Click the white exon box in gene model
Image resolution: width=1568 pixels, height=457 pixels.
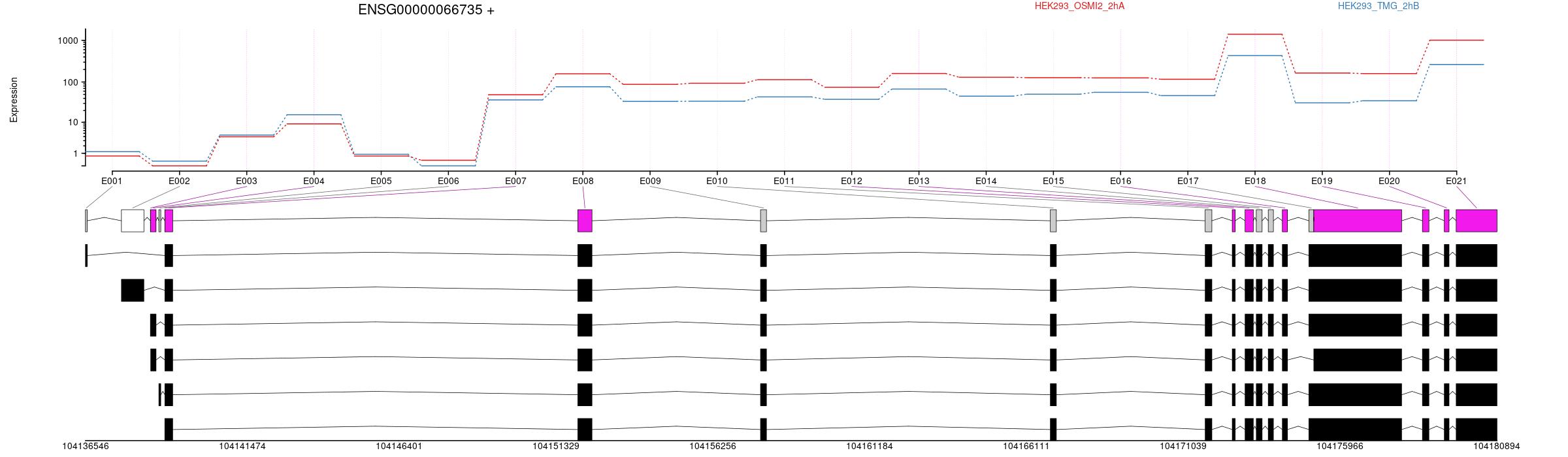click(133, 221)
